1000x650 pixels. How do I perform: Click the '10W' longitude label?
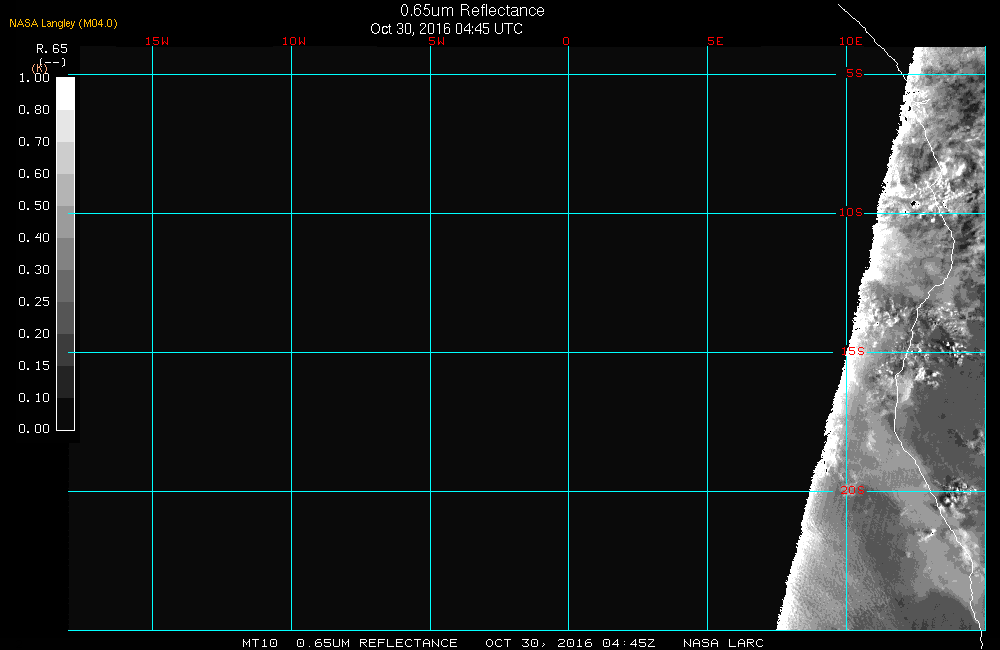(x=294, y=41)
